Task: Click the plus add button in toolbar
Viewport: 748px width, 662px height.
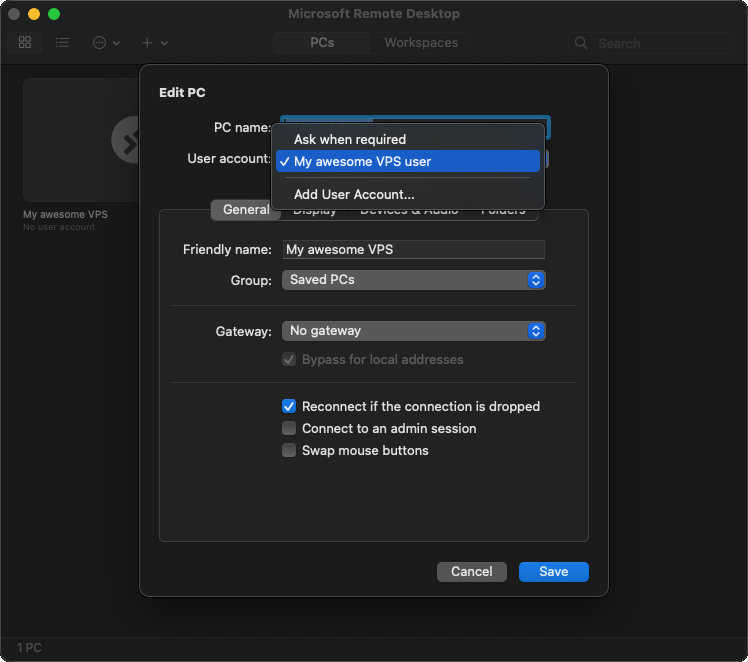Action: (x=154, y=43)
